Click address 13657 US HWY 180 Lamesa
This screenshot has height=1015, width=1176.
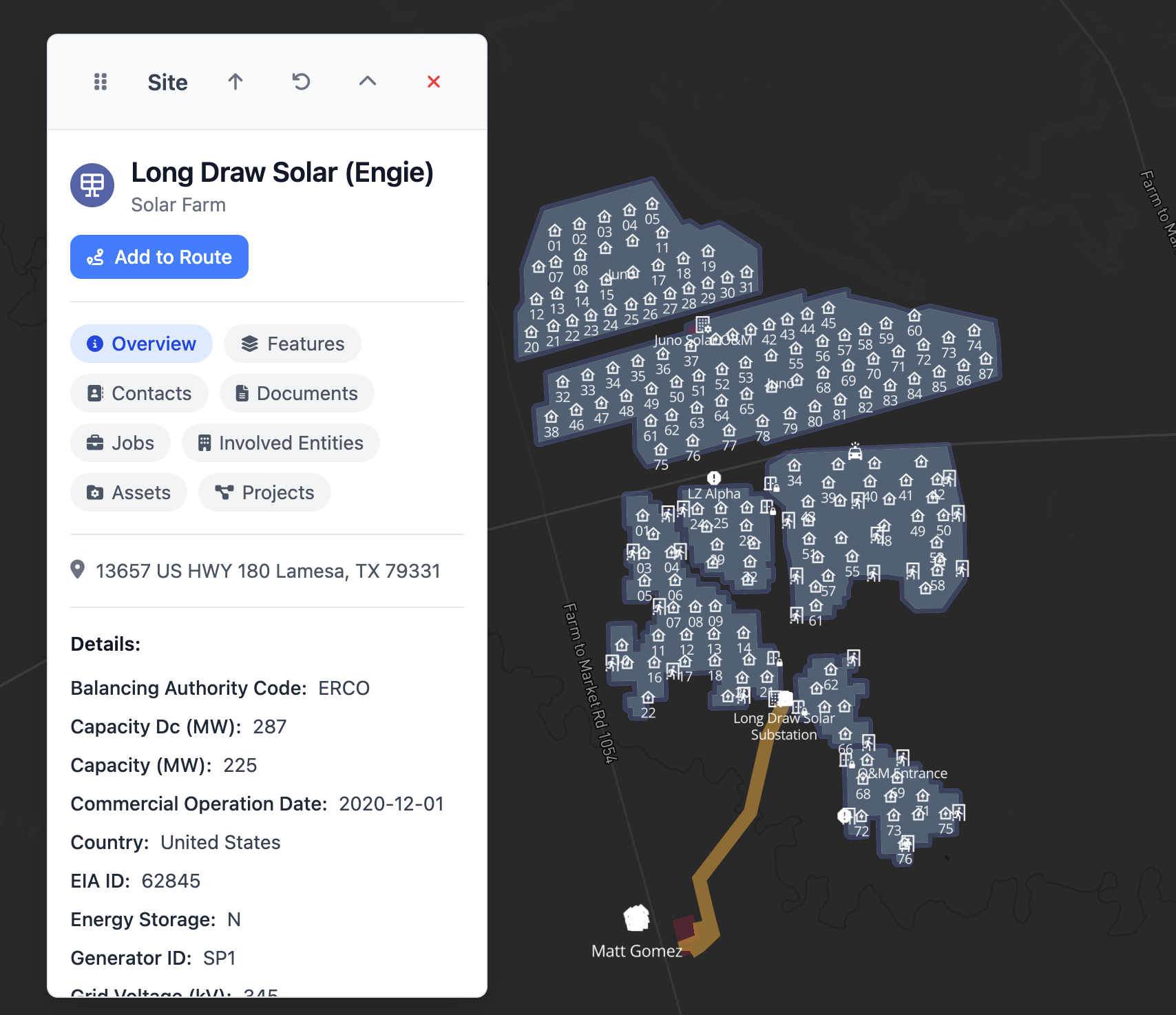coord(268,571)
